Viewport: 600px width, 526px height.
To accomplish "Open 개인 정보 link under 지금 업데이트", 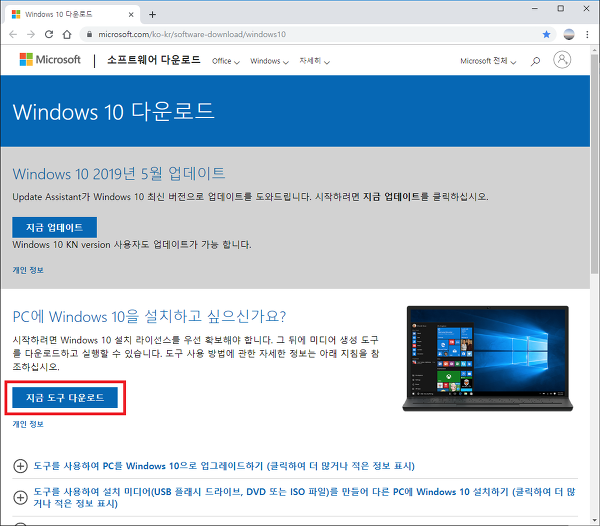I will 28,270.
